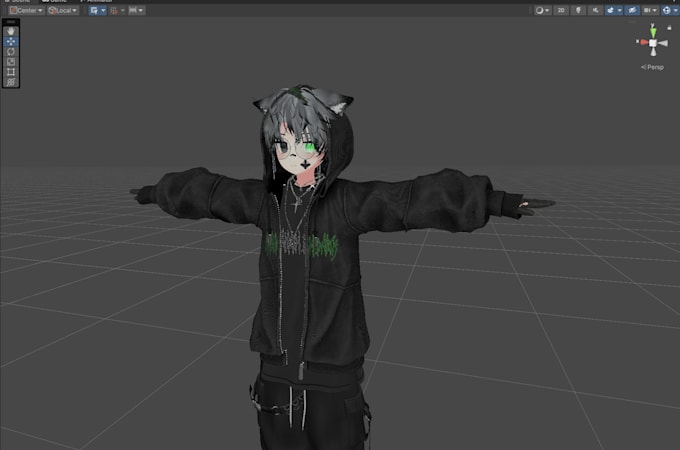
Task: Toggle grid snapping icon
Action: (x=114, y=10)
